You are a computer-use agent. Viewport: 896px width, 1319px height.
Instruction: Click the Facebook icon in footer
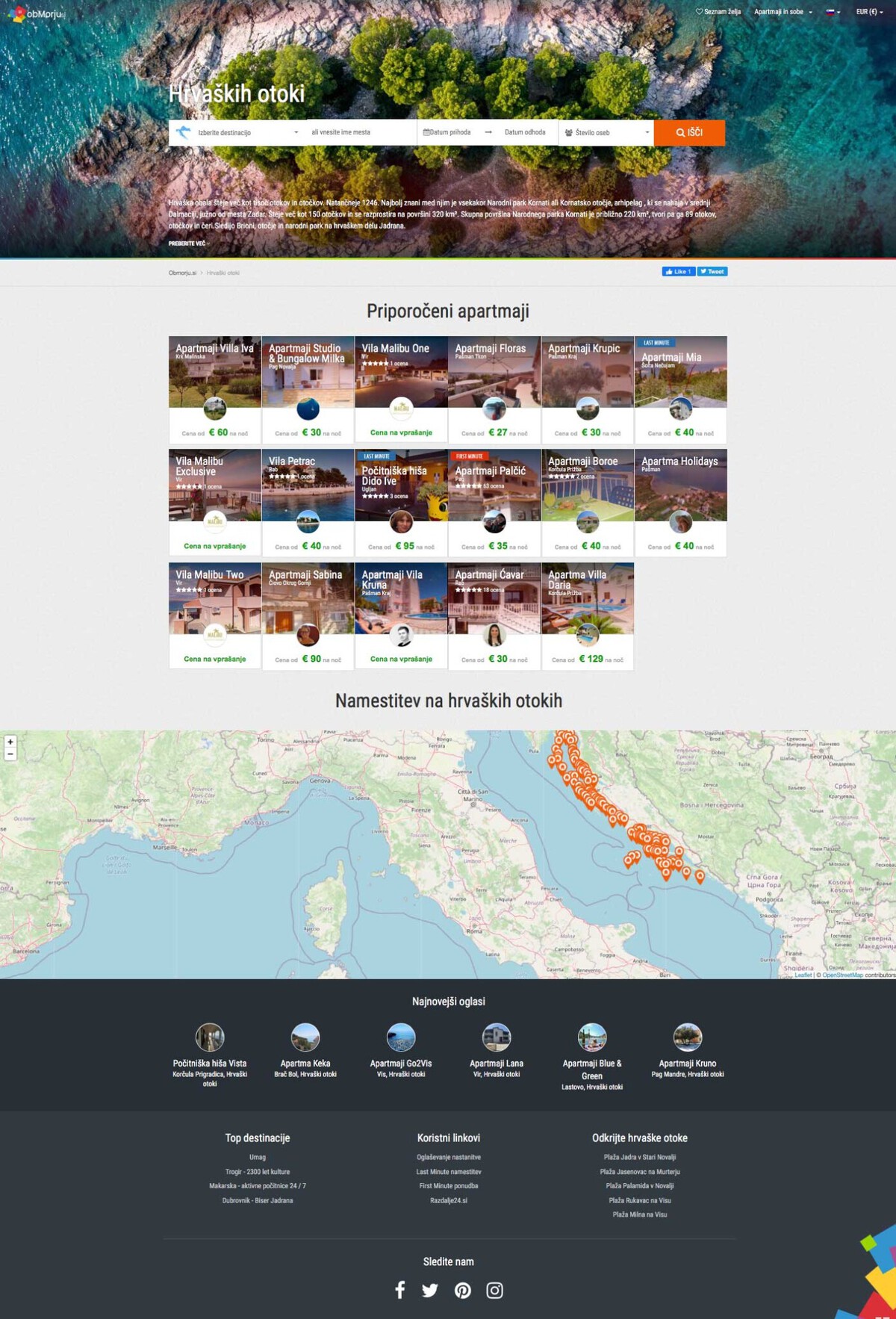click(x=400, y=1290)
